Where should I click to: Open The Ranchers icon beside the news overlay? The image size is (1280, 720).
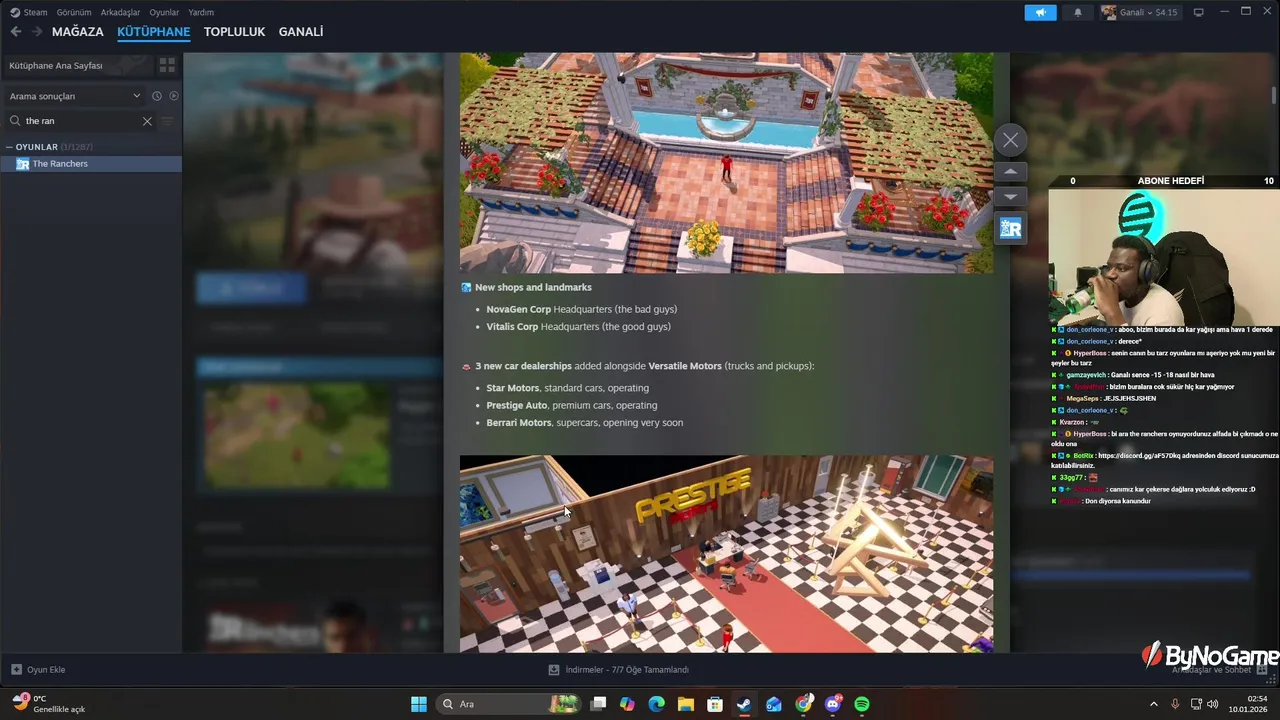(1010, 229)
